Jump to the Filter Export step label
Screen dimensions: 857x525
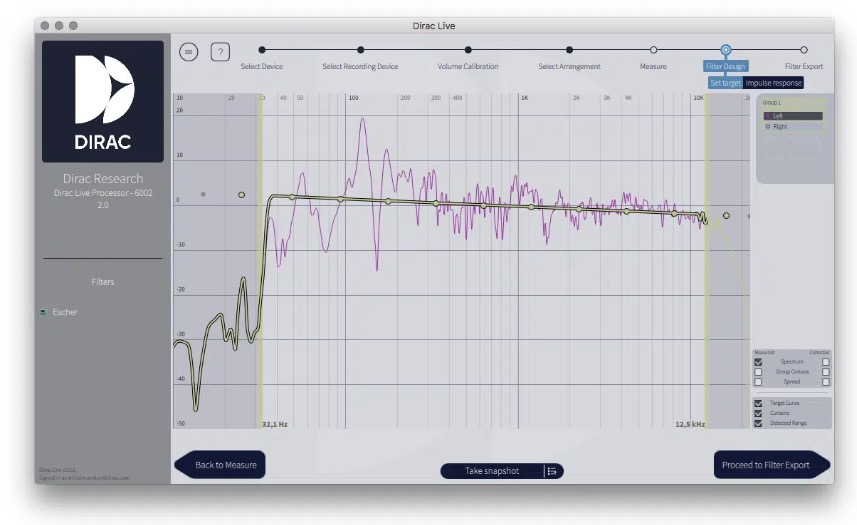pyautogui.click(x=803, y=66)
